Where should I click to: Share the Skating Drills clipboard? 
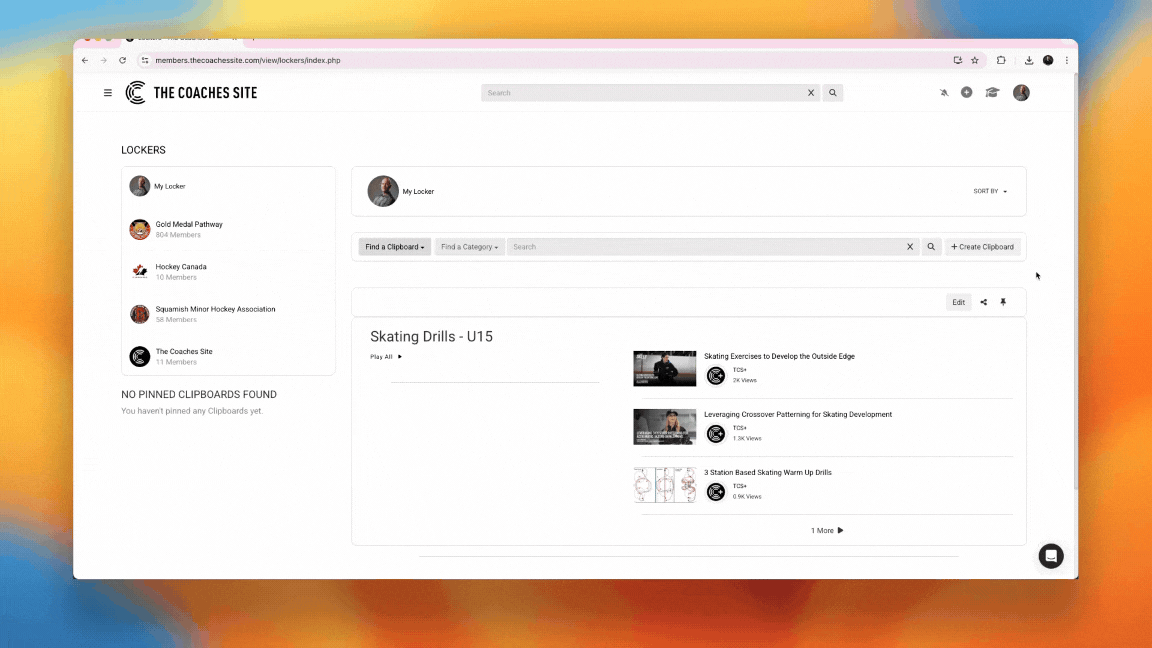click(x=983, y=302)
